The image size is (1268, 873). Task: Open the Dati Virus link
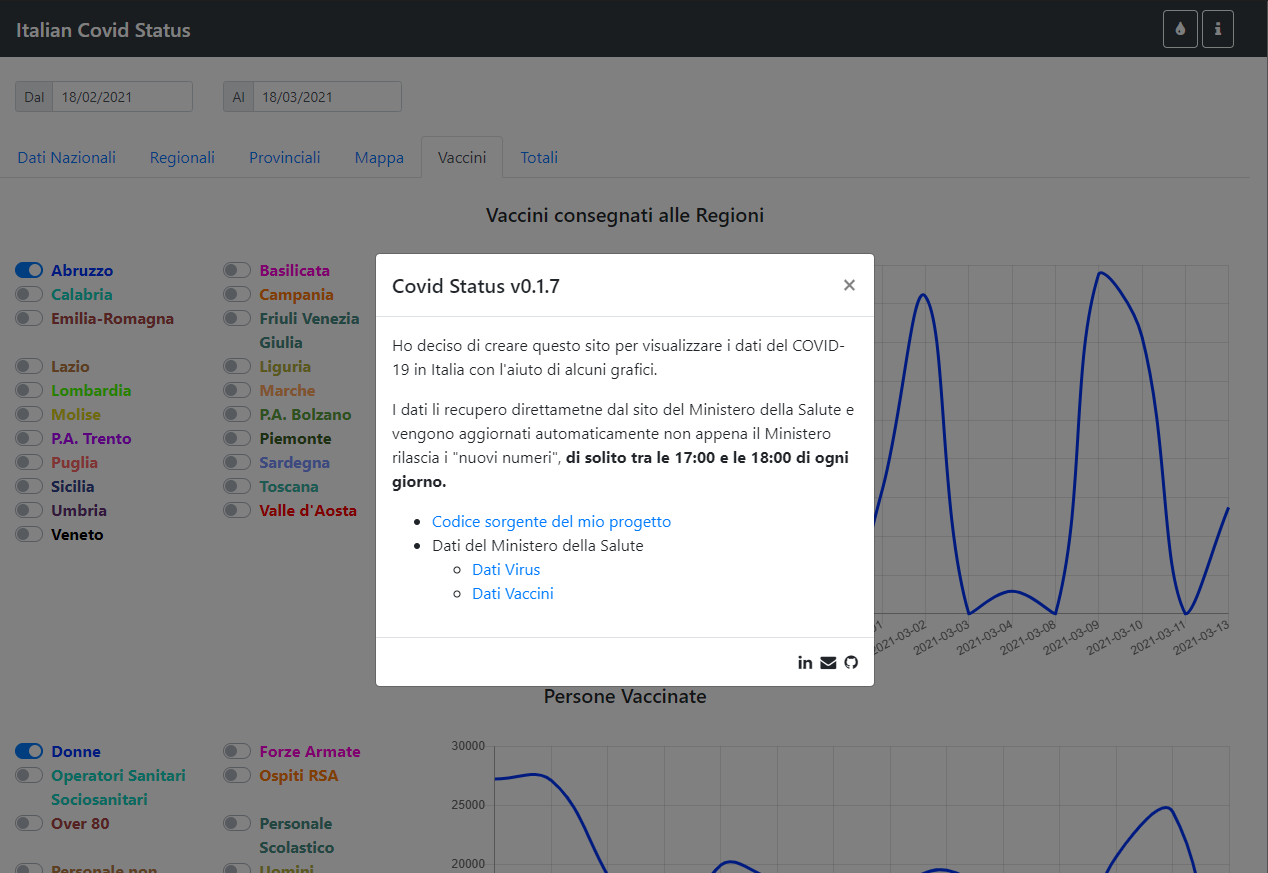506,570
